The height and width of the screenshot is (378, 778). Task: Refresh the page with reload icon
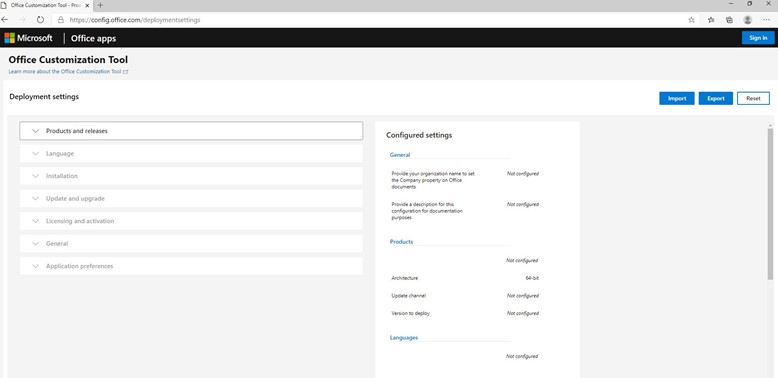(x=40, y=20)
